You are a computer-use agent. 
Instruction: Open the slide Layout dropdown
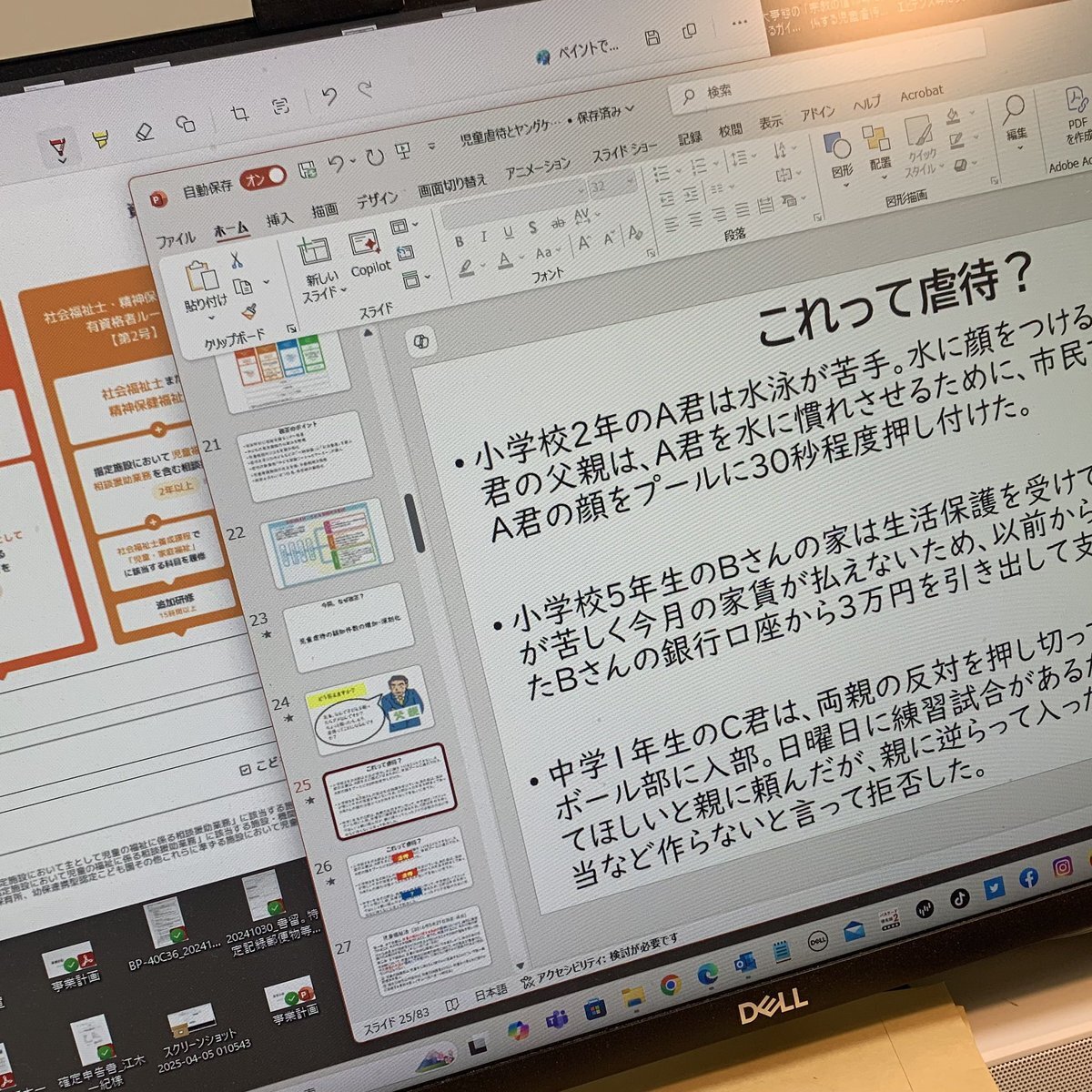404,227
